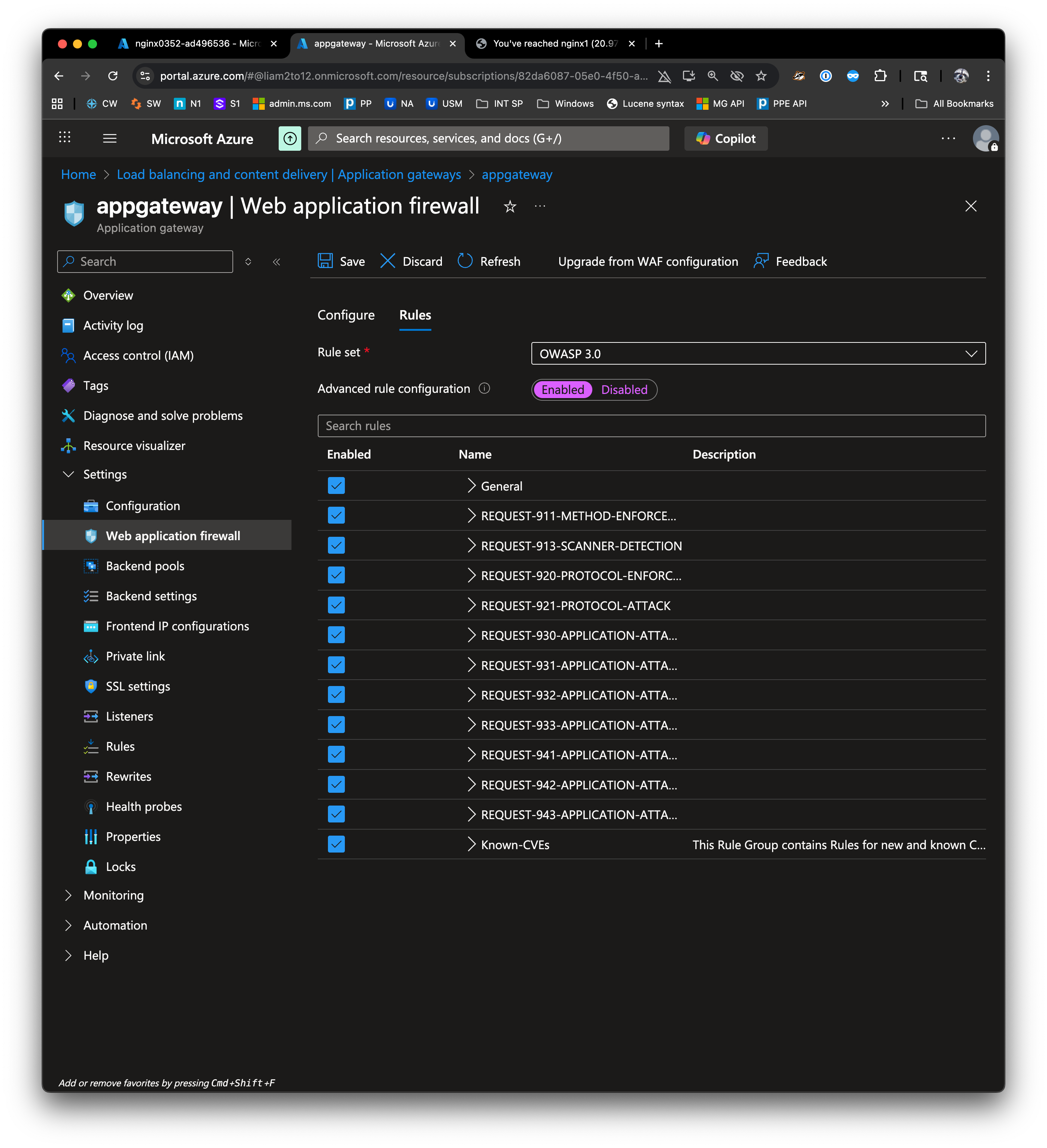Uncheck REQUEST-913-SCANNER-DETECTION checkbox

(336, 545)
